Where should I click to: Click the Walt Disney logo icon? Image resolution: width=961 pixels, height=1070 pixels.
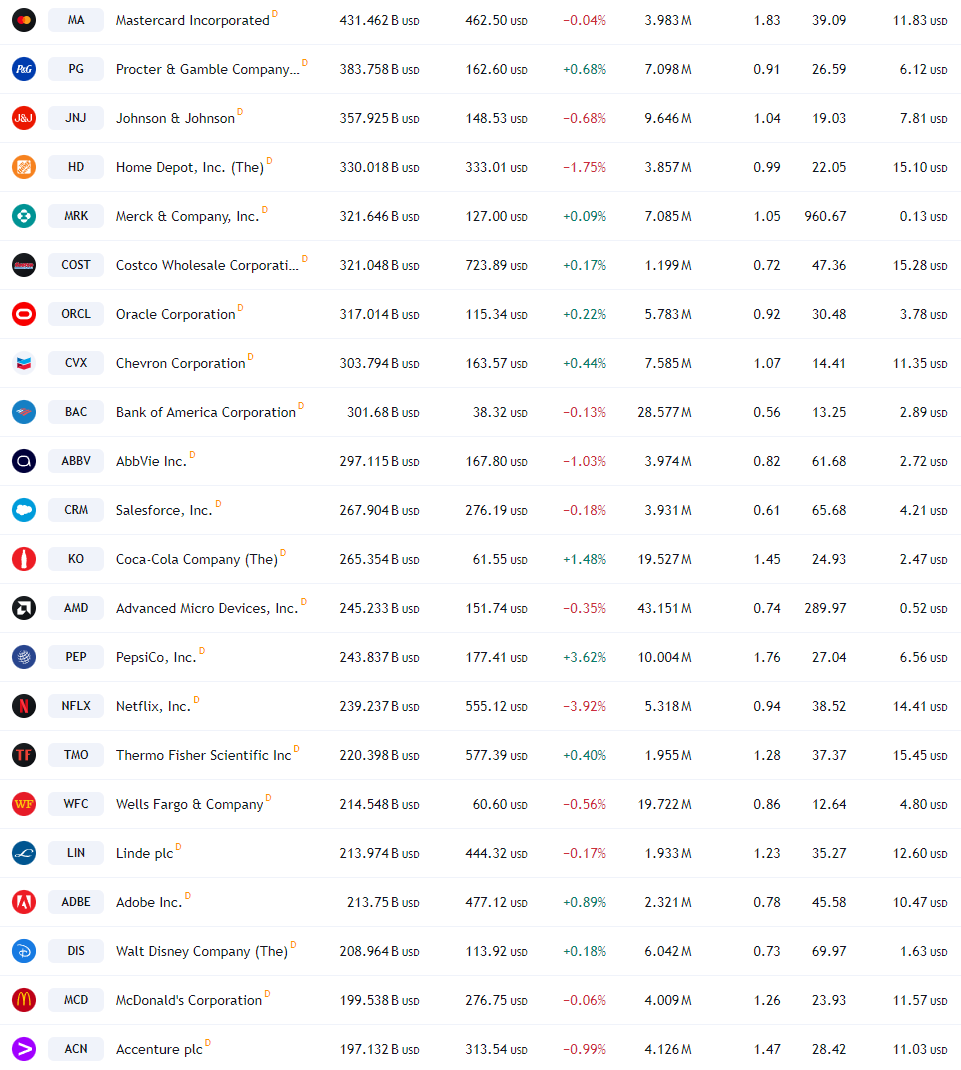[x=24, y=951]
